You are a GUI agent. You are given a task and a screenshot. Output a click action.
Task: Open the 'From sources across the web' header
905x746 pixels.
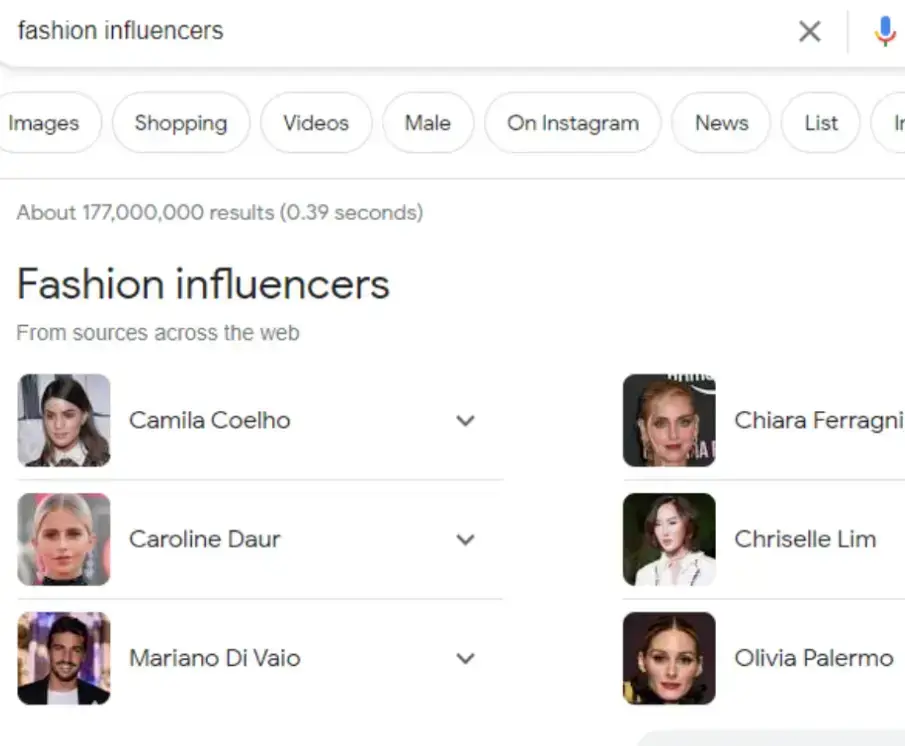[158, 332]
